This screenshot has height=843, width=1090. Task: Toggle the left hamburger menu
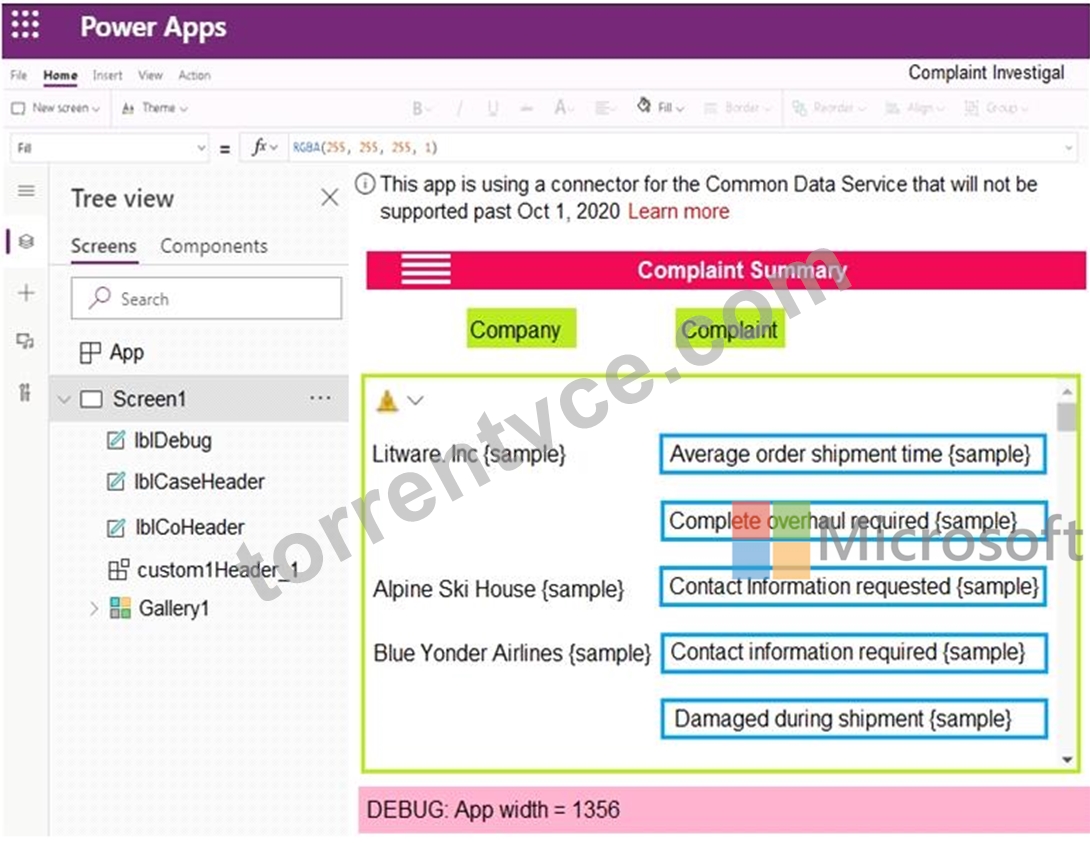[26, 190]
